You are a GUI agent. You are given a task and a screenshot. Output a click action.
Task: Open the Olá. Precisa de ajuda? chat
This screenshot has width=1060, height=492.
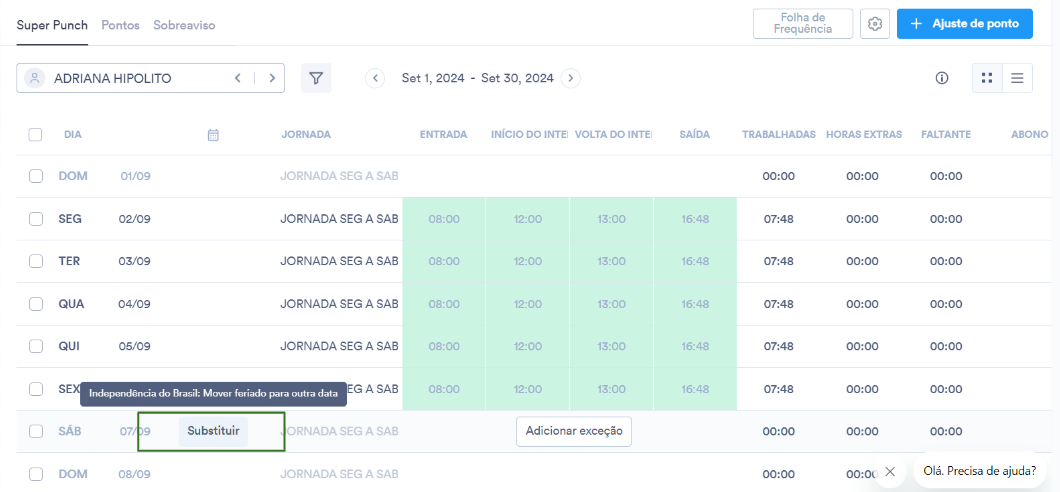(980, 471)
